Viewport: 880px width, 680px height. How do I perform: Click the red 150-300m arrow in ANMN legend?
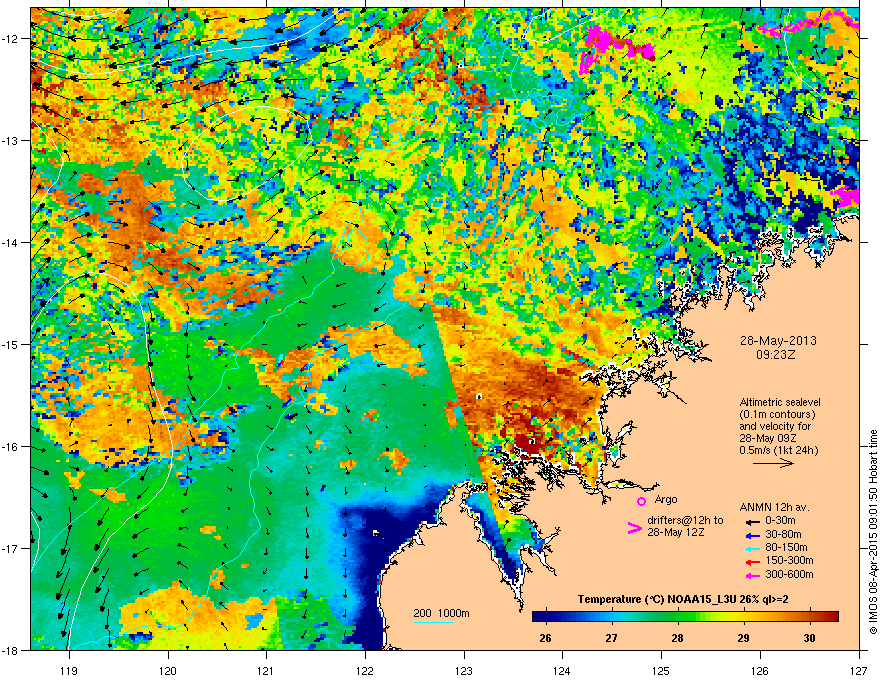(x=752, y=562)
